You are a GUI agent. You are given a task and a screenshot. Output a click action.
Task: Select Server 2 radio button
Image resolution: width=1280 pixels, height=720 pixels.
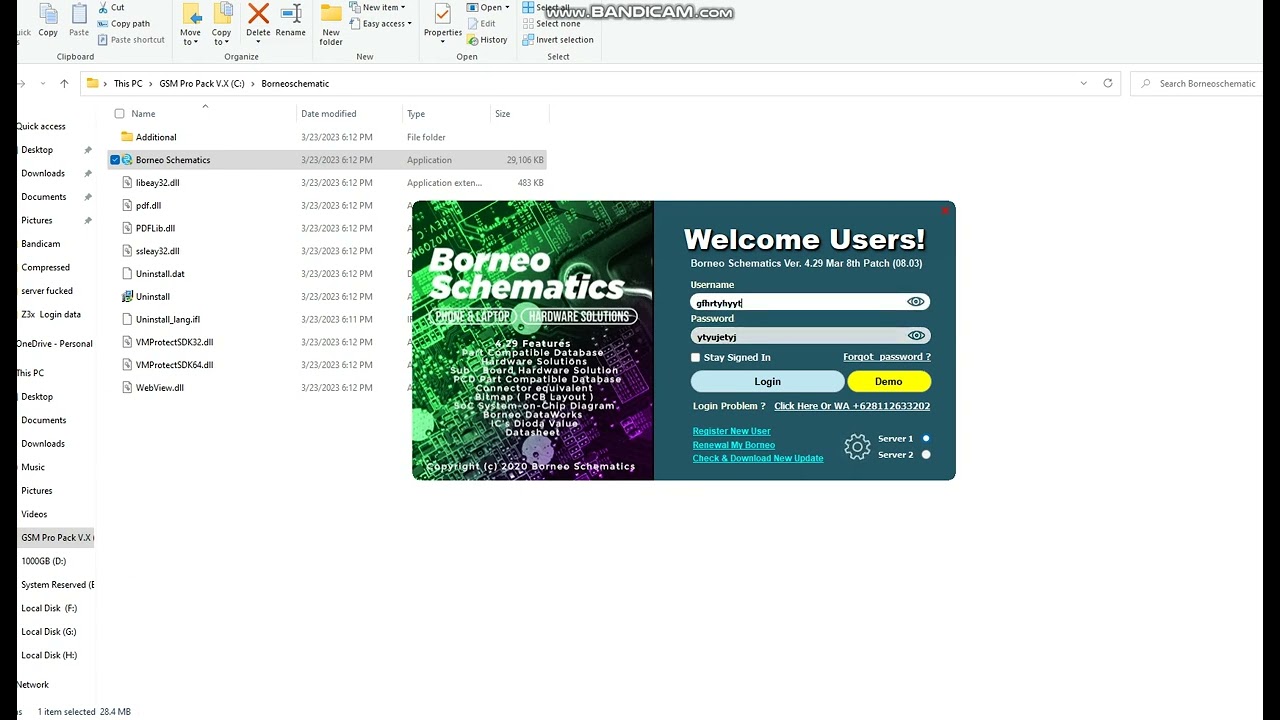tap(926, 454)
